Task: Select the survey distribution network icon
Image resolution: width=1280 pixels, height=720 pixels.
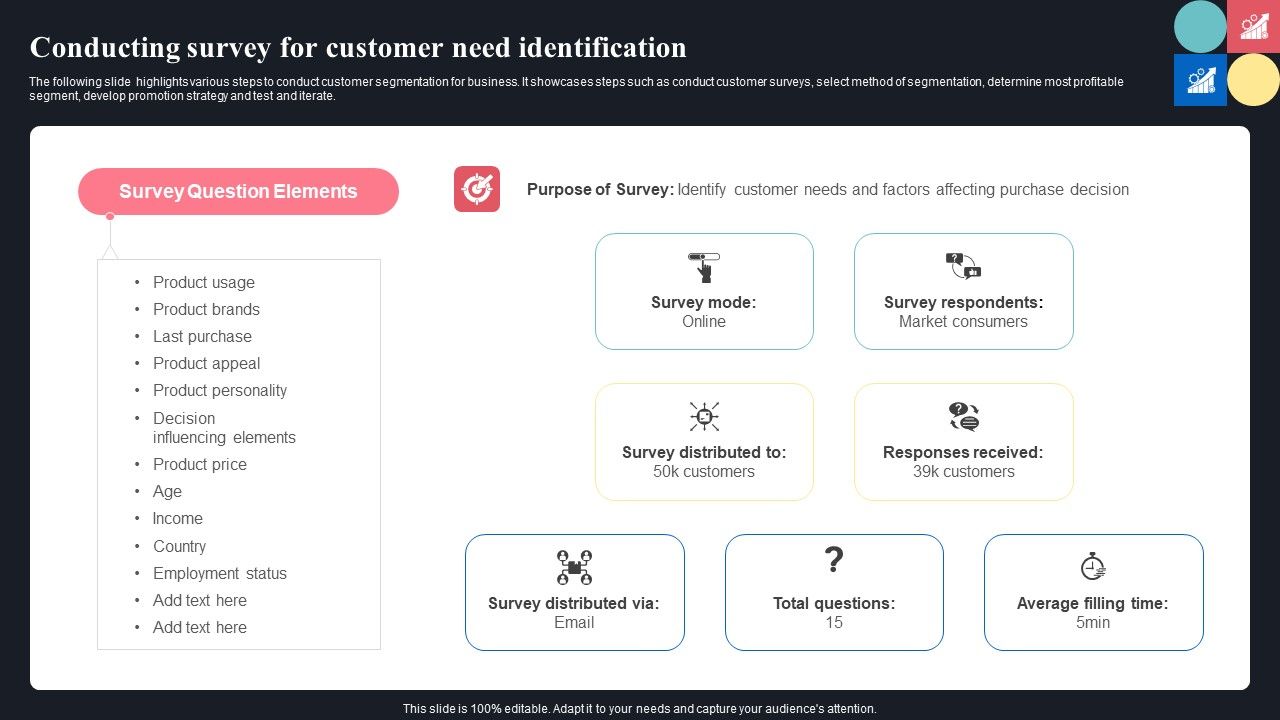Action: pos(704,416)
